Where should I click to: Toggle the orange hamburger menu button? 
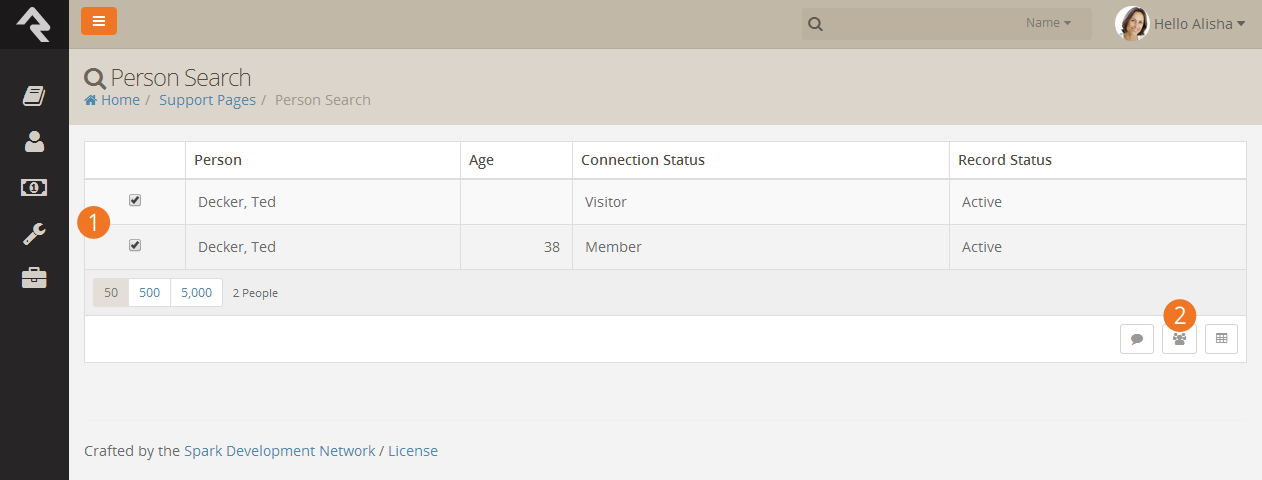coord(99,21)
